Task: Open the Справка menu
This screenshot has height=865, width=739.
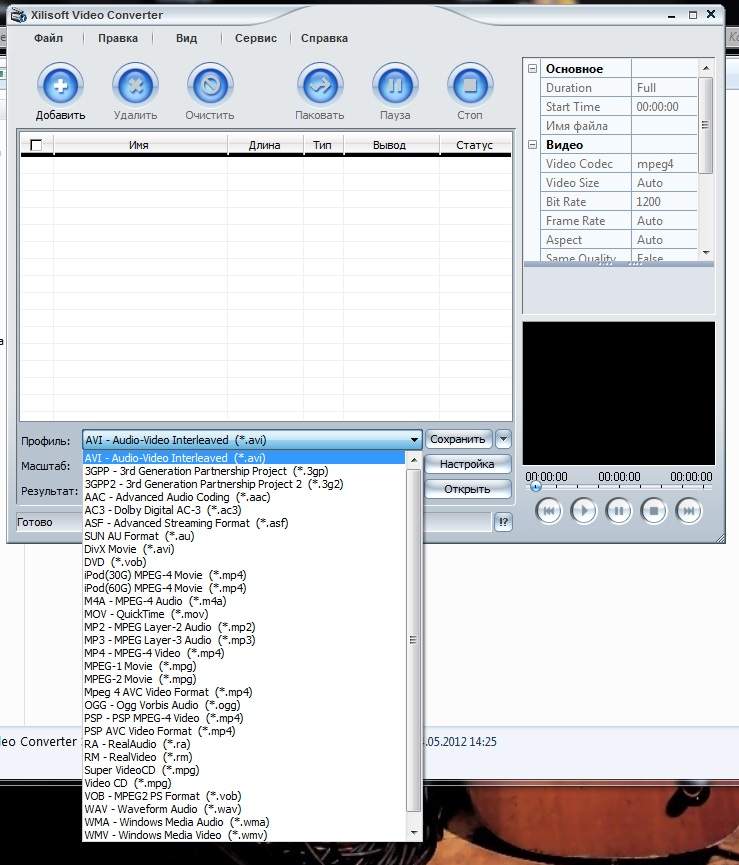Action: point(324,38)
